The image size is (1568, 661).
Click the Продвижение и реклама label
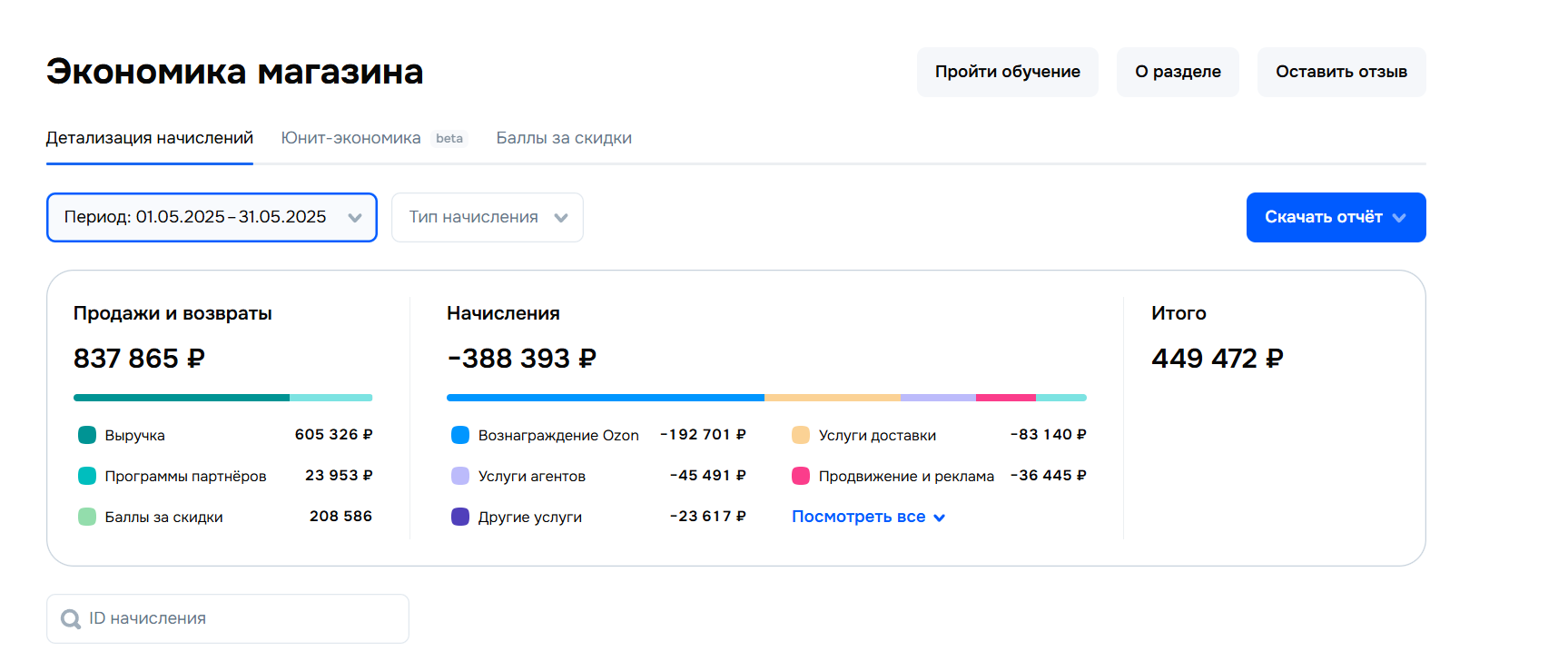pyautogui.click(x=906, y=477)
